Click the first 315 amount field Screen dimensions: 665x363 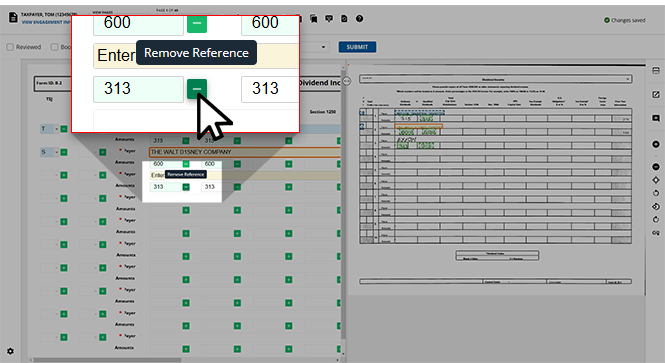165,140
